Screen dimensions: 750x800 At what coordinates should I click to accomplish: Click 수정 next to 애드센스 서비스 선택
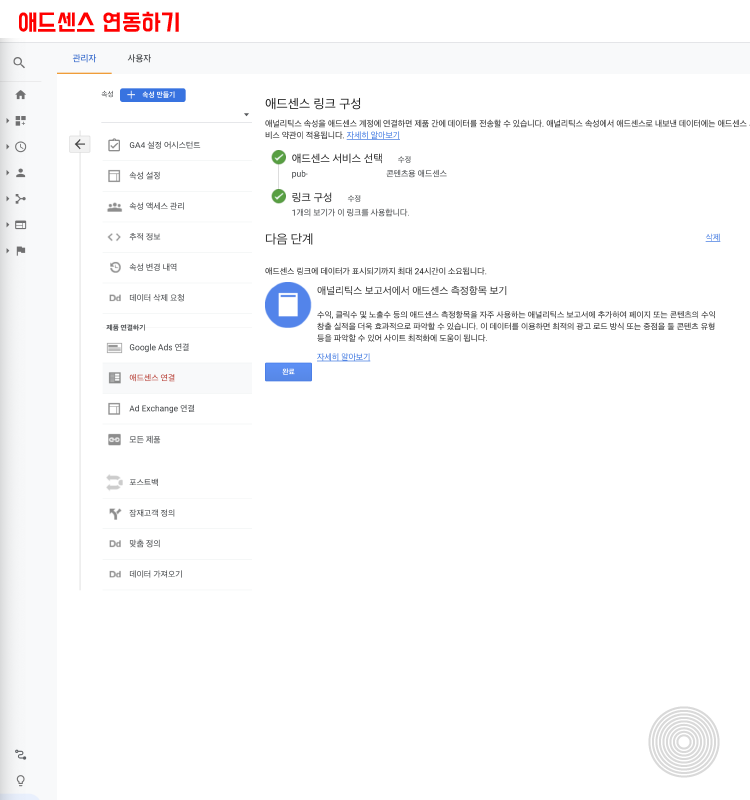click(405, 160)
